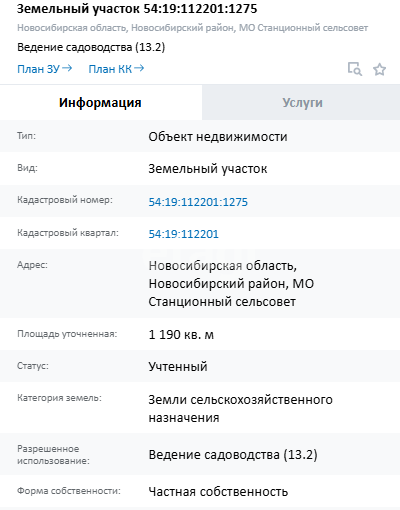Select the Информация tab
The height and width of the screenshot is (510, 400).
click(100, 102)
